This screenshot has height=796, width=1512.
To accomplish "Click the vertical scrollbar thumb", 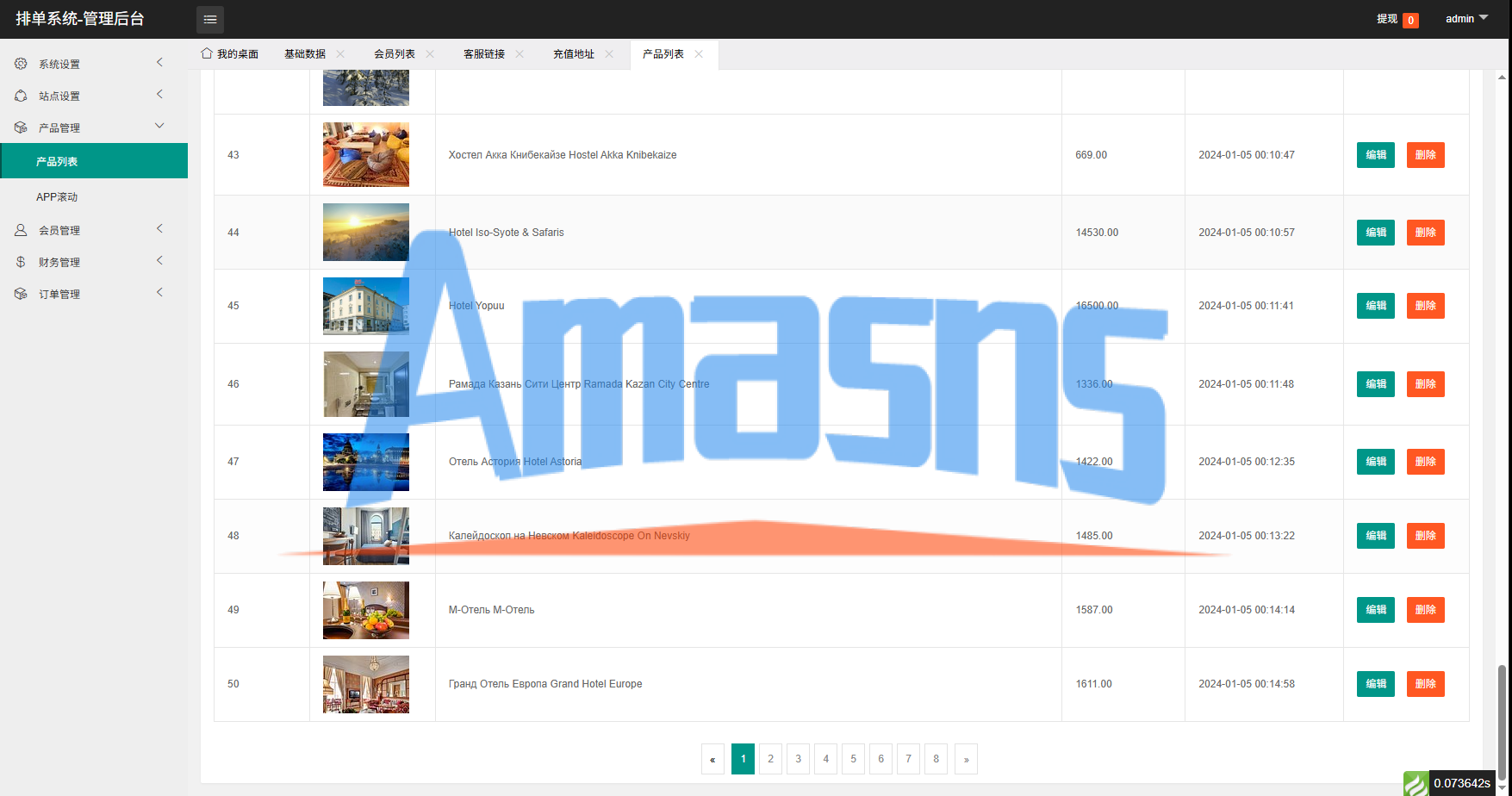I will pos(1502,722).
